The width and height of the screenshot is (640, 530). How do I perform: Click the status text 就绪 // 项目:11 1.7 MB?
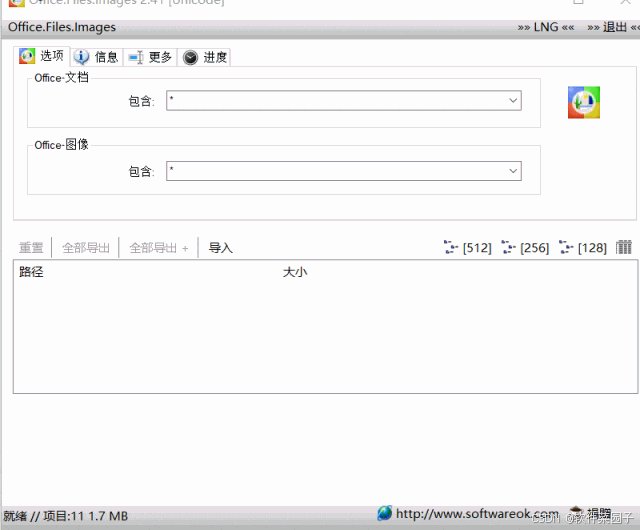tap(65, 516)
